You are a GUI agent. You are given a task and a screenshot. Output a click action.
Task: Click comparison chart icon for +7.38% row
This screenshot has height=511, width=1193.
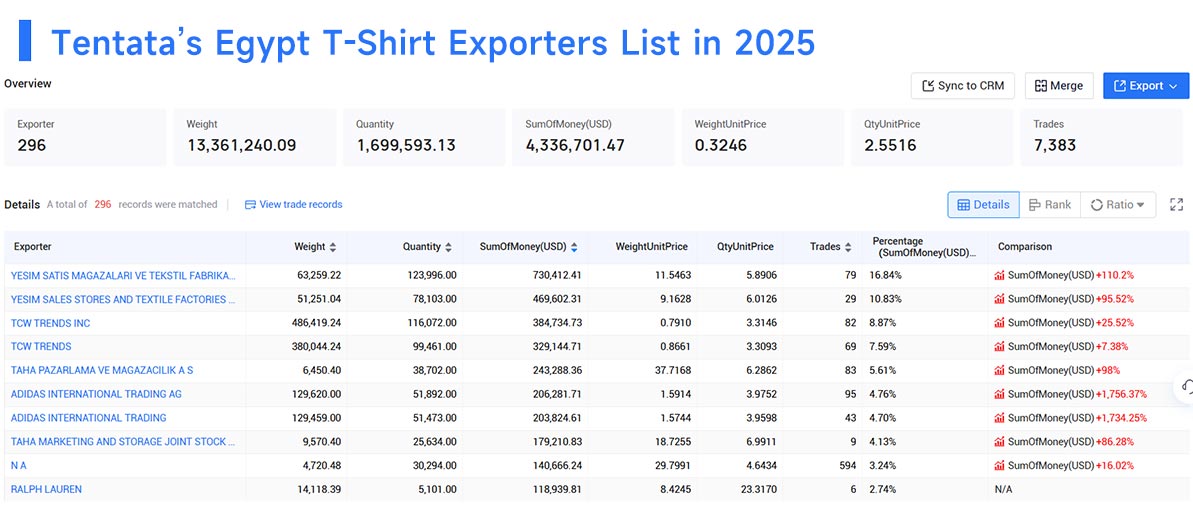[x=999, y=347]
